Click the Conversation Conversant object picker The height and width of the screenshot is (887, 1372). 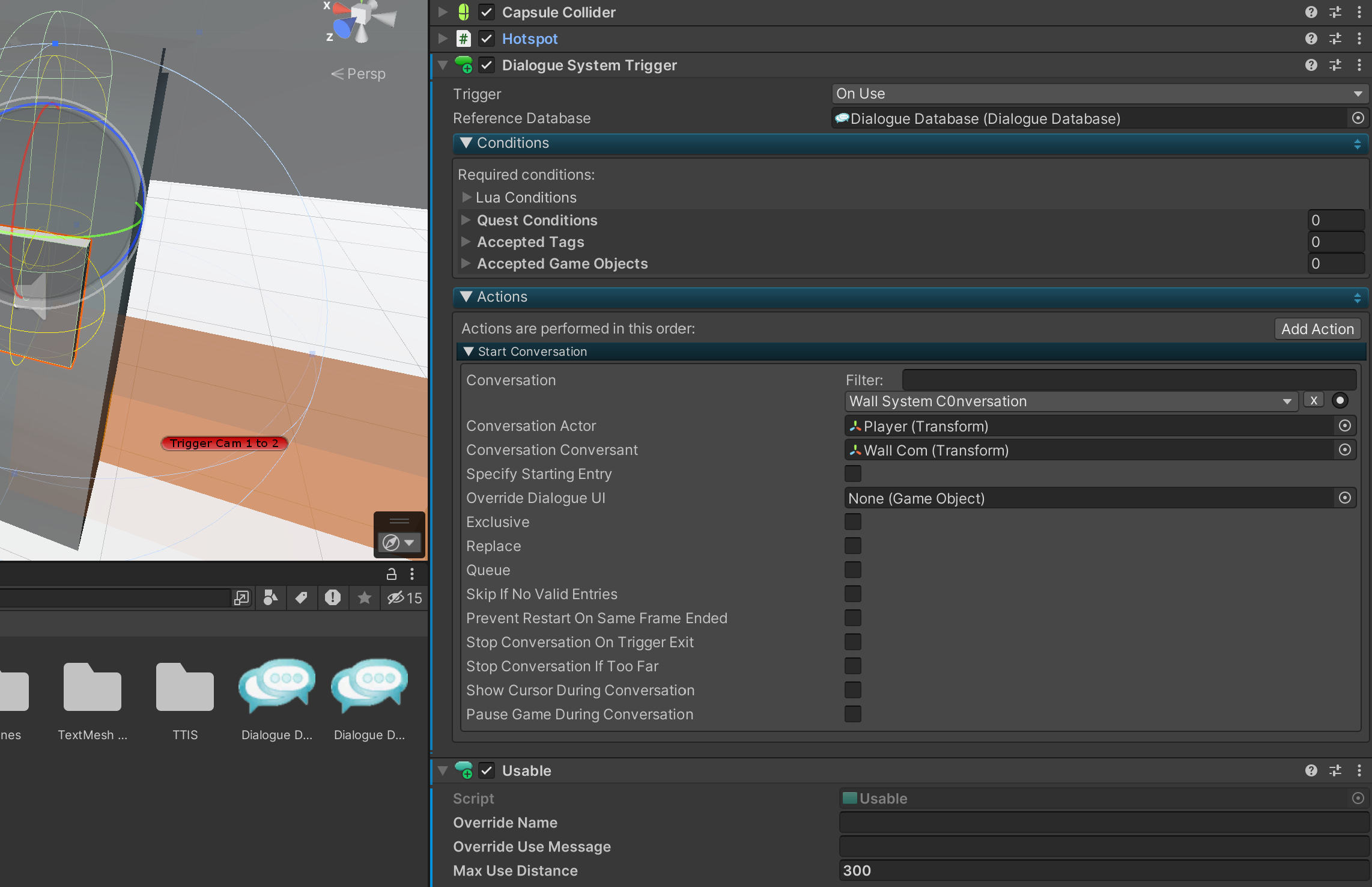click(x=1345, y=450)
